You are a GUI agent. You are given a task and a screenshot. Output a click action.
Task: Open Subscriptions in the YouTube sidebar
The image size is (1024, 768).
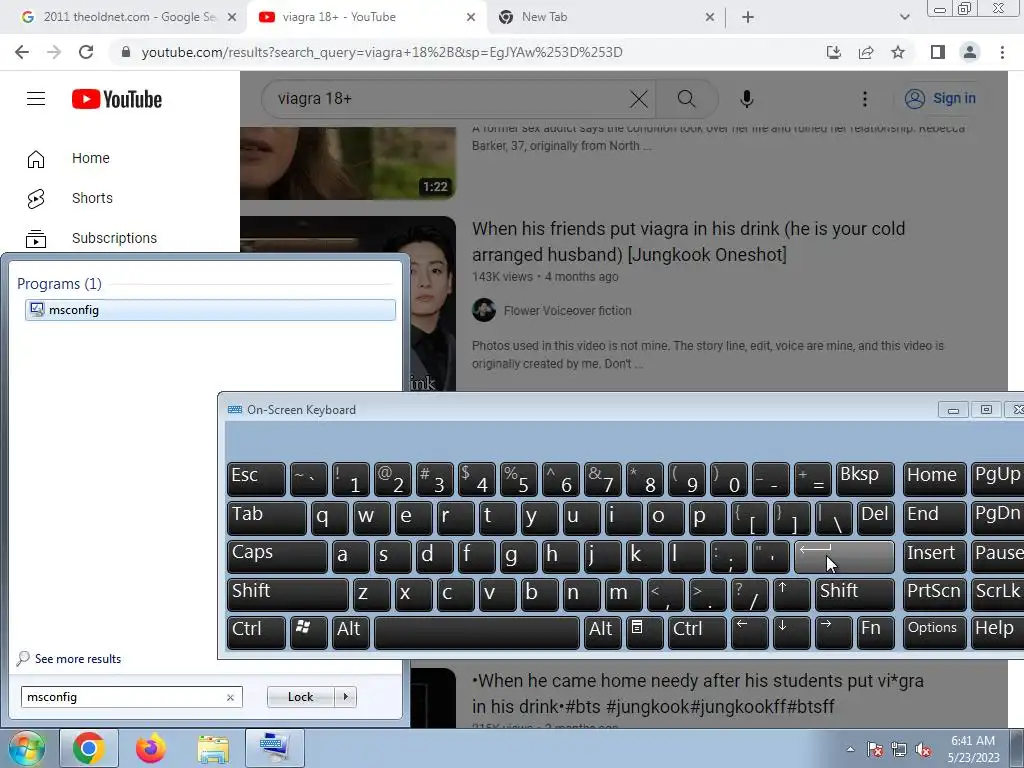(x=114, y=238)
